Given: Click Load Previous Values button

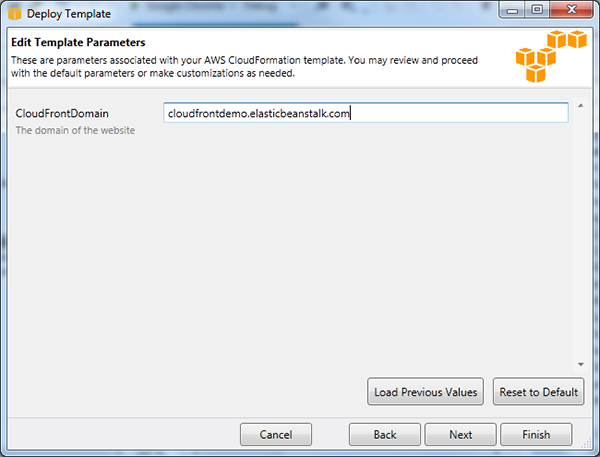Looking at the screenshot, I should (425, 392).
